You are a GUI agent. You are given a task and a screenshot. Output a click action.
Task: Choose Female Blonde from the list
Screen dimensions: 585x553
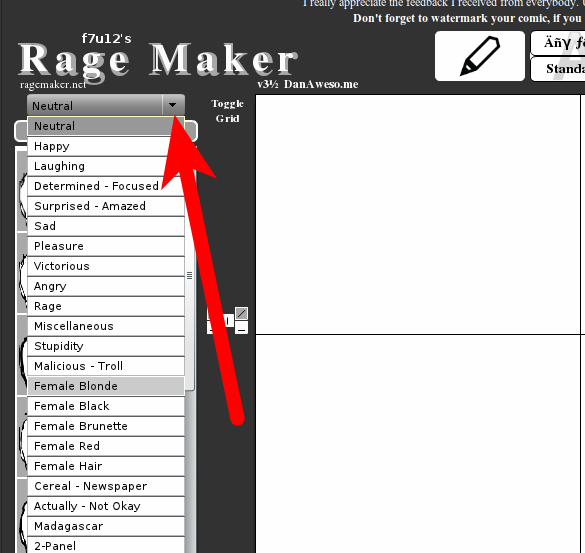point(106,386)
